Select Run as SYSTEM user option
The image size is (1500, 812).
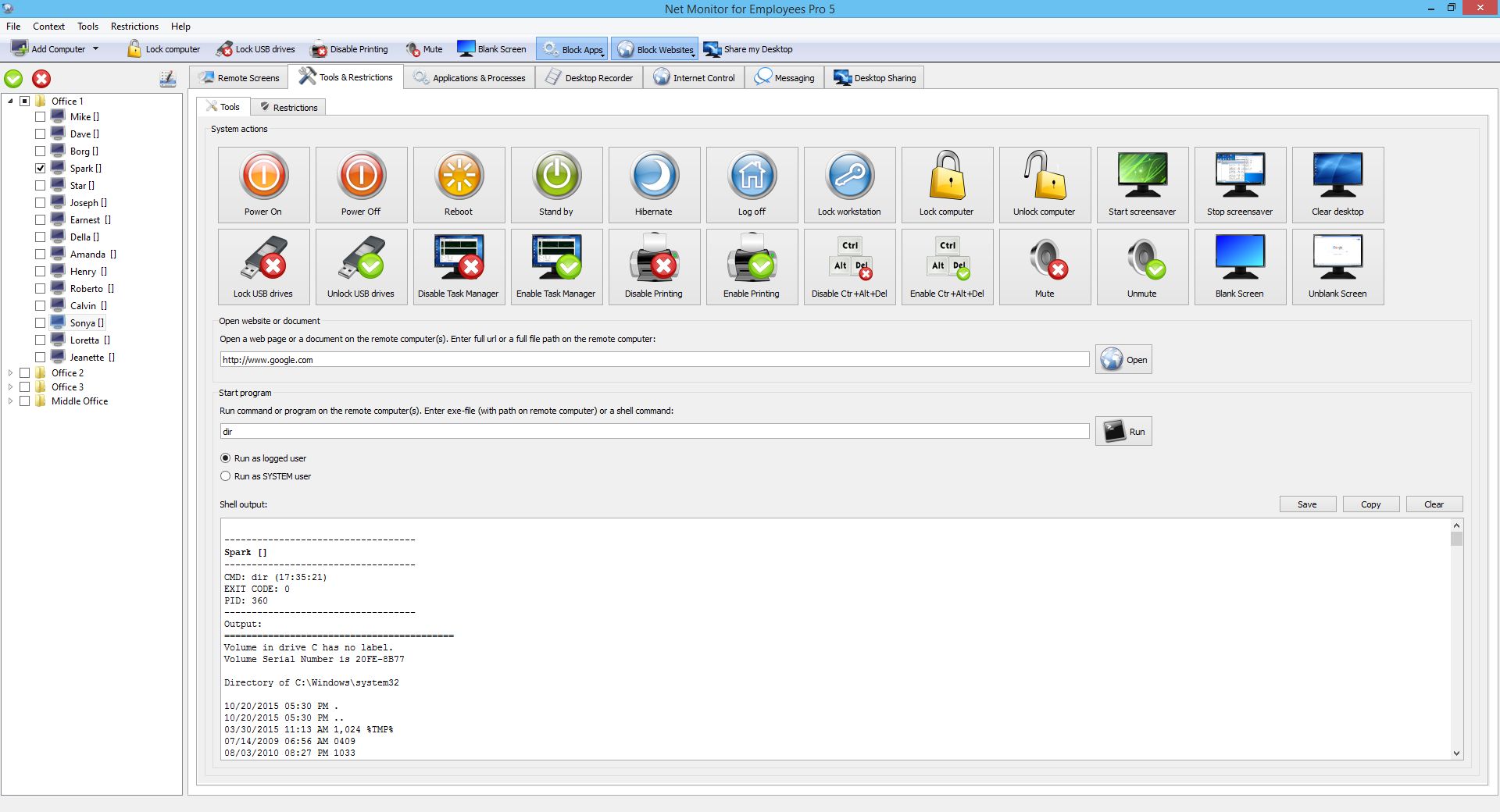tap(226, 476)
